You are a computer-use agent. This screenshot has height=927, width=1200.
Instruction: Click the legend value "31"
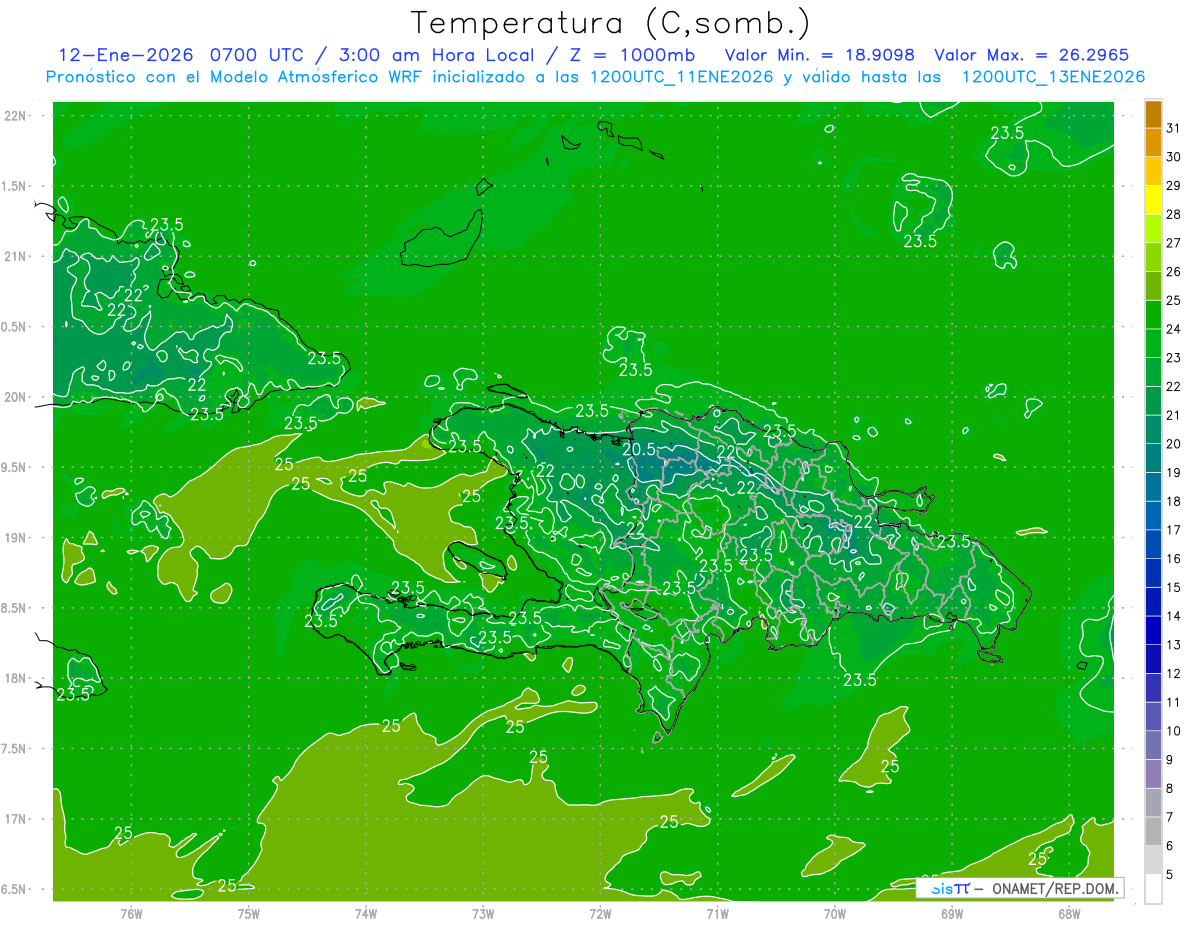click(1174, 128)
